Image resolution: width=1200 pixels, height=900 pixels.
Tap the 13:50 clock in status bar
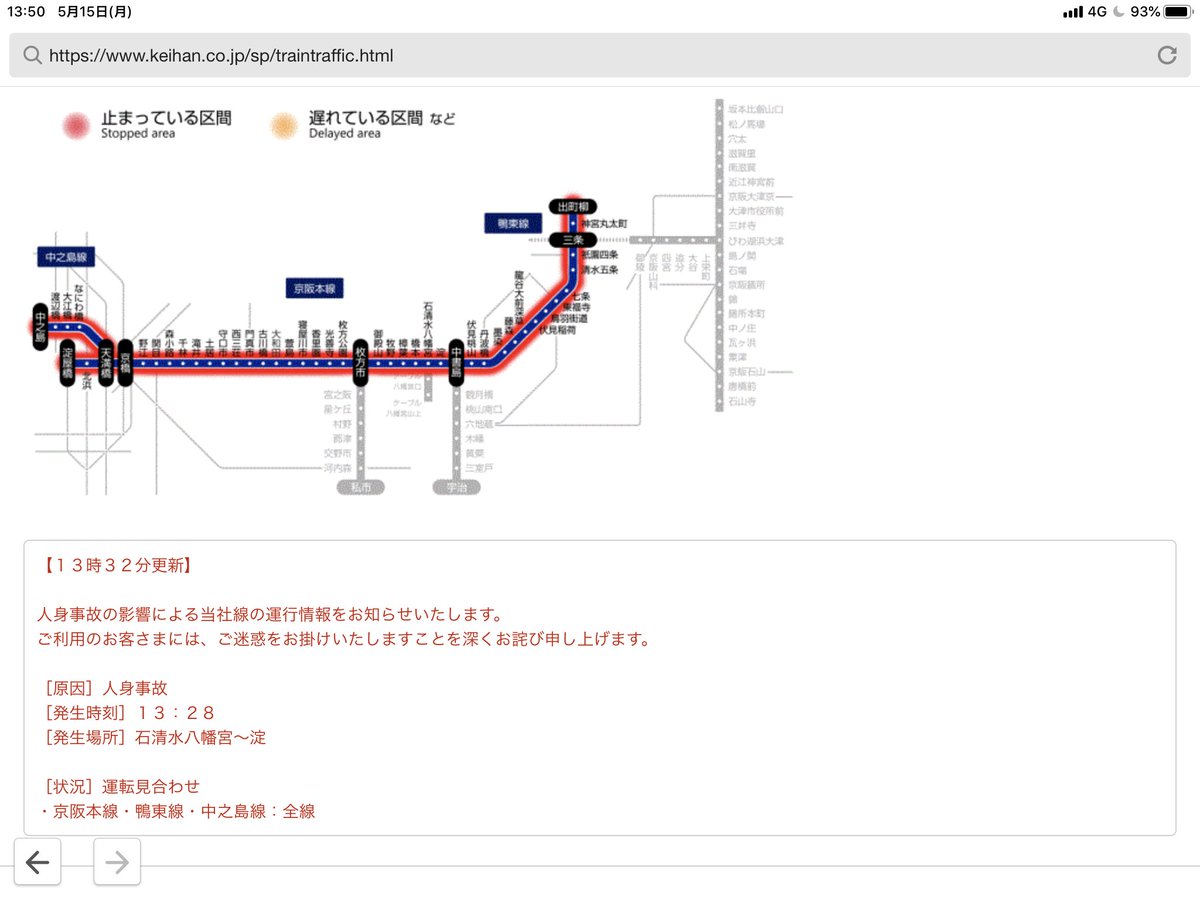[26, 12]
